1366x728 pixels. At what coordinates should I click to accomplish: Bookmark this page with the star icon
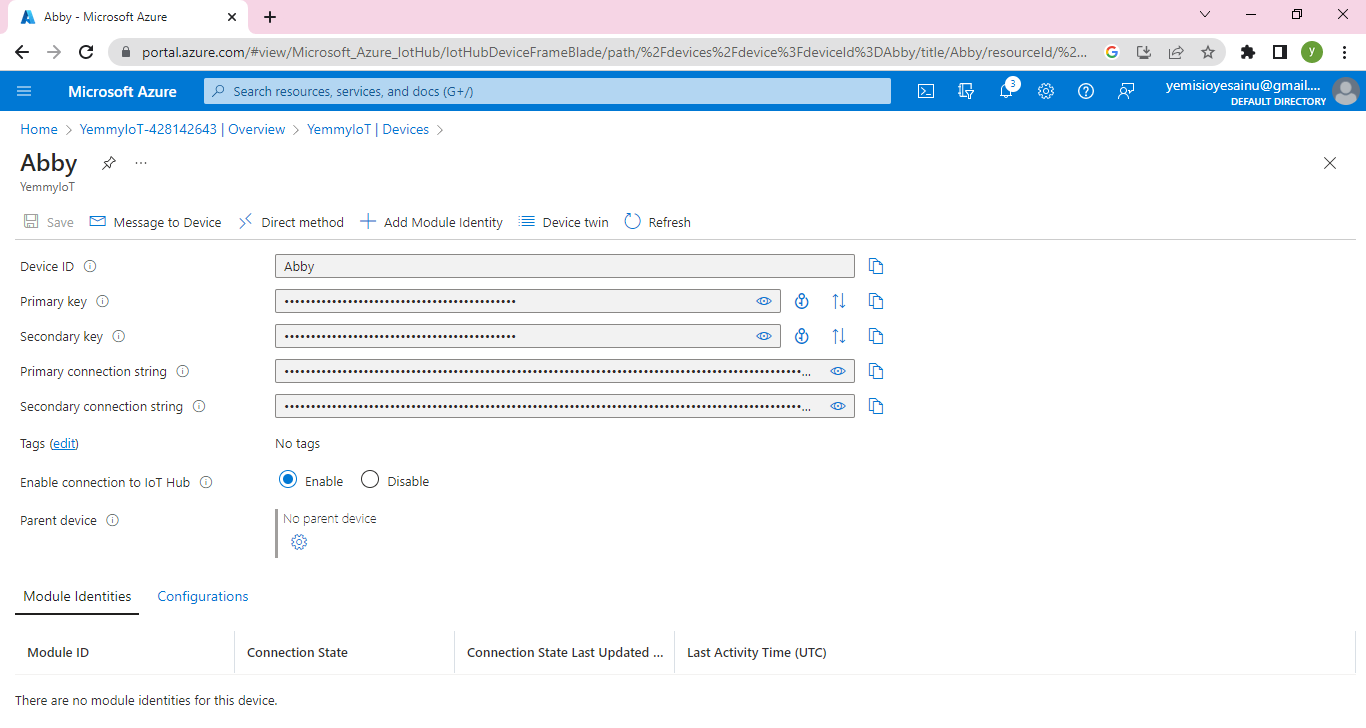coord(1208,52)
